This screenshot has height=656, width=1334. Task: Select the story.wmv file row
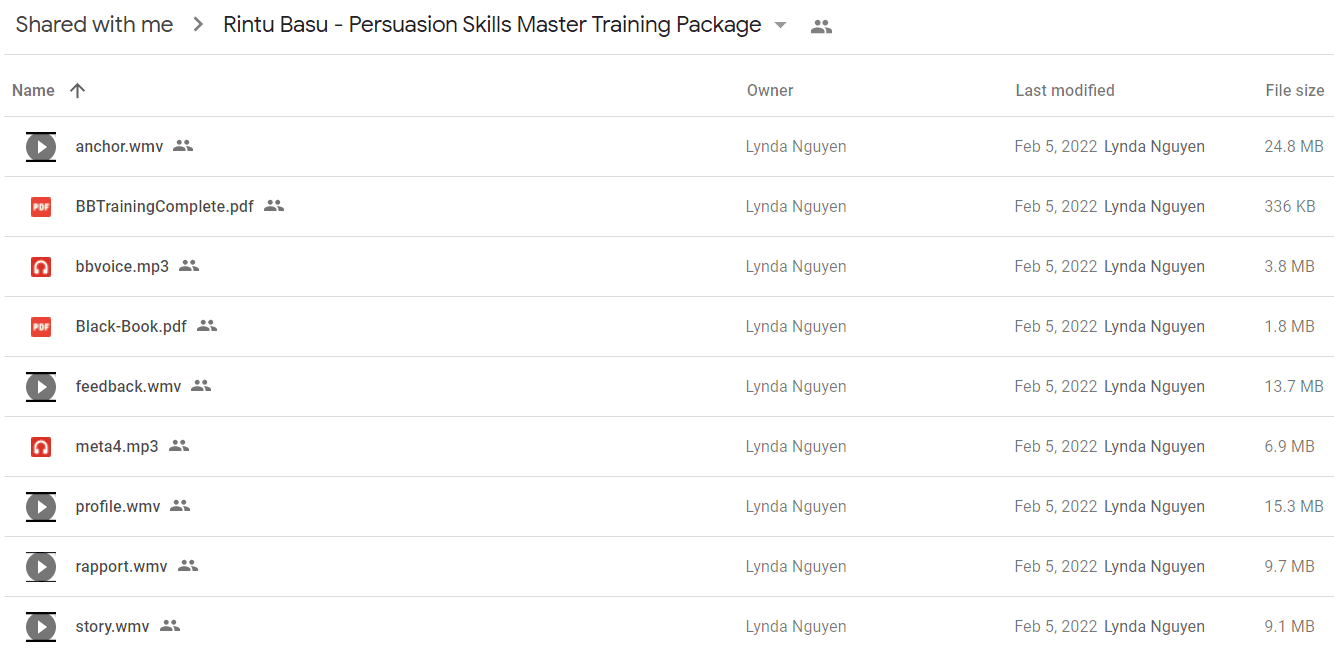[x=667, y=627]
